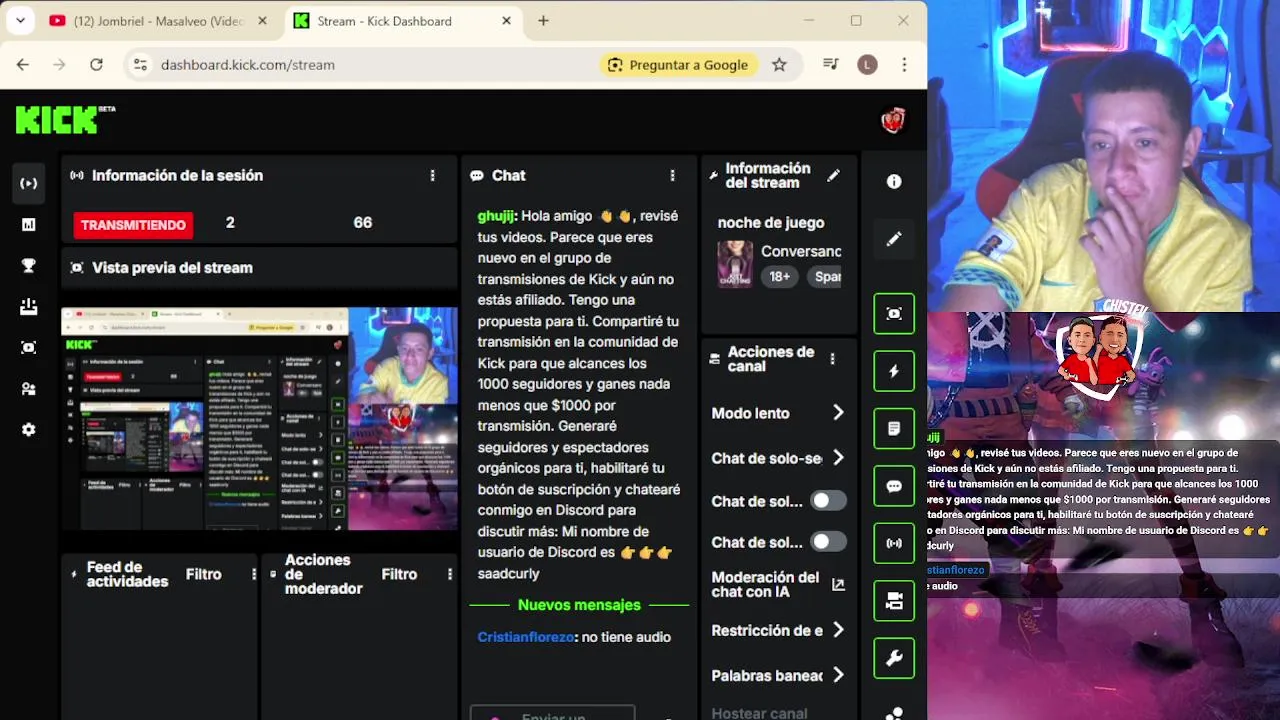
Task: Click the Cristianflorezo username in chat
Action: [526, 636]
